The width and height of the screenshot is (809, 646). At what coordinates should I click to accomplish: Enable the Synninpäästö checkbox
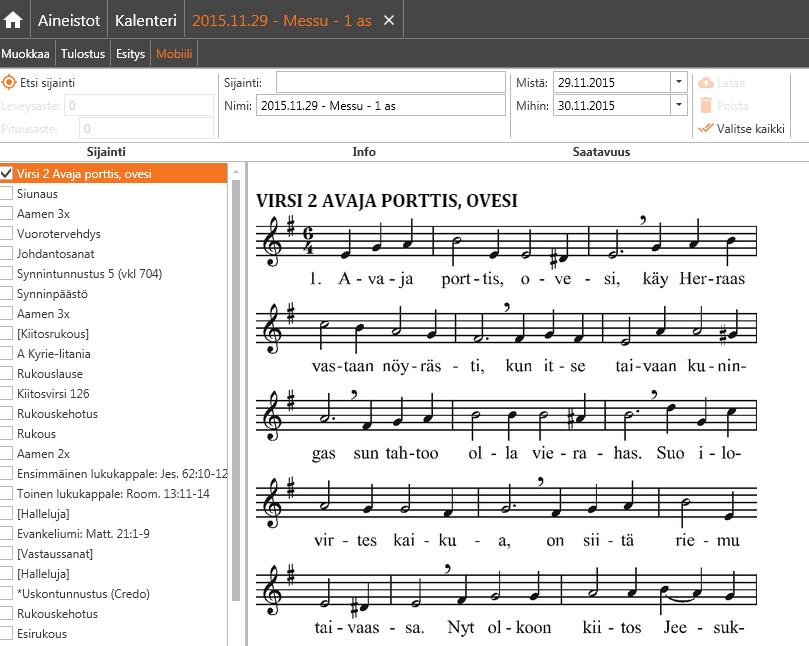pos(6,294)
